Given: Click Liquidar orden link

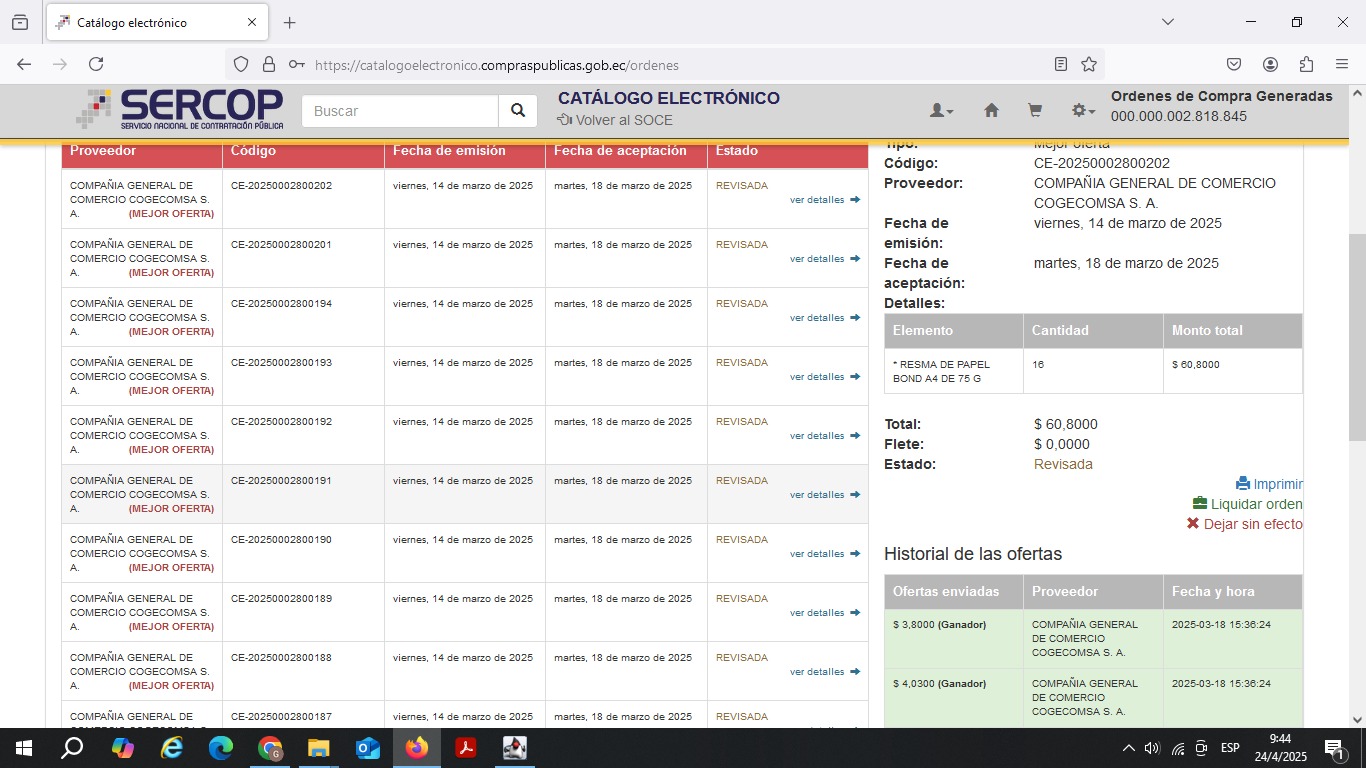Looking at the screenshot, I should (x=1247, y=504).
